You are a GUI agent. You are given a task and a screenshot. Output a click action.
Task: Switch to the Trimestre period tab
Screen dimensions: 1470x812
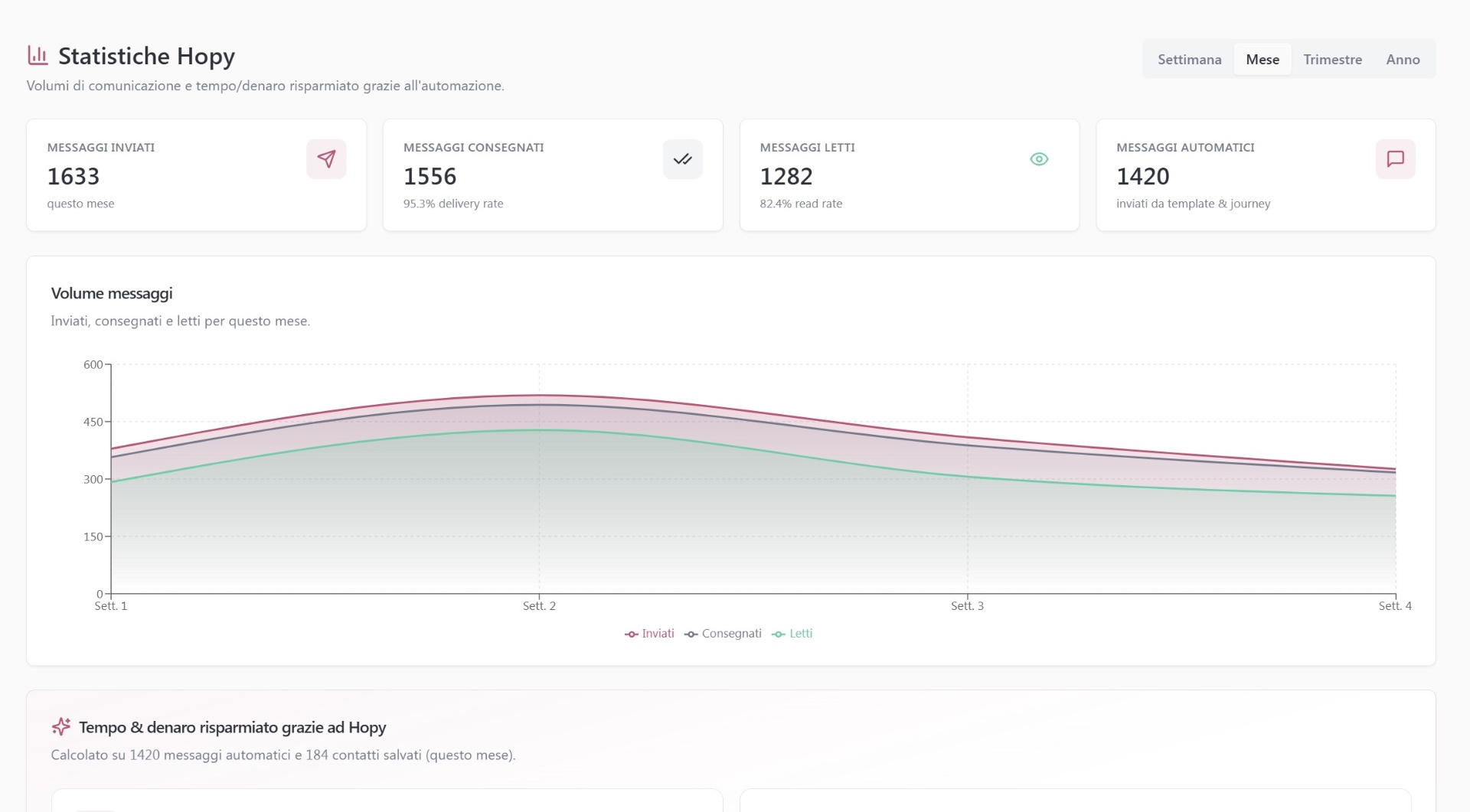click(1332, 59)
